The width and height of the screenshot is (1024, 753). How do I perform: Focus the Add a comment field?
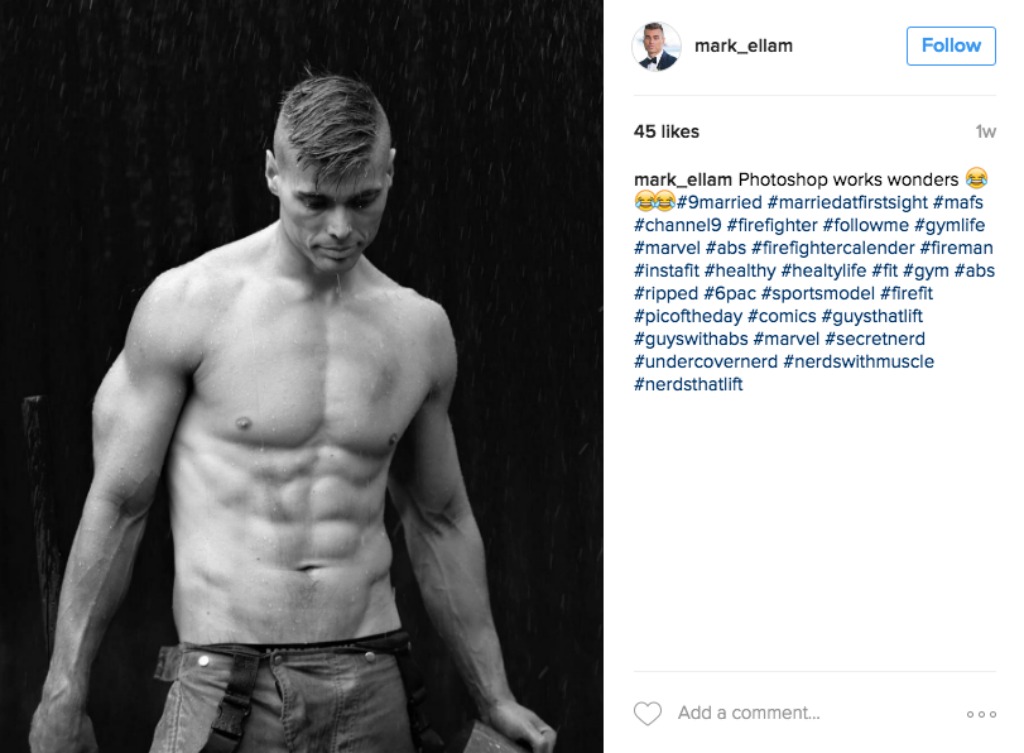click(748, 713)
